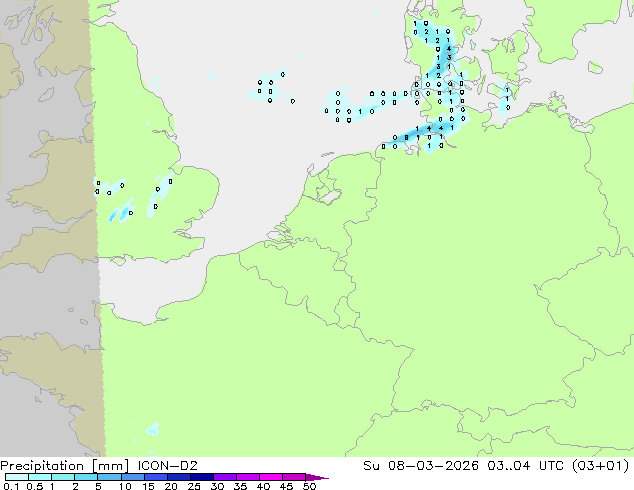Click the '10' legend scale label
Image resolution: width=634 pixels, height=490 pixels.
[x=125, y=486]
